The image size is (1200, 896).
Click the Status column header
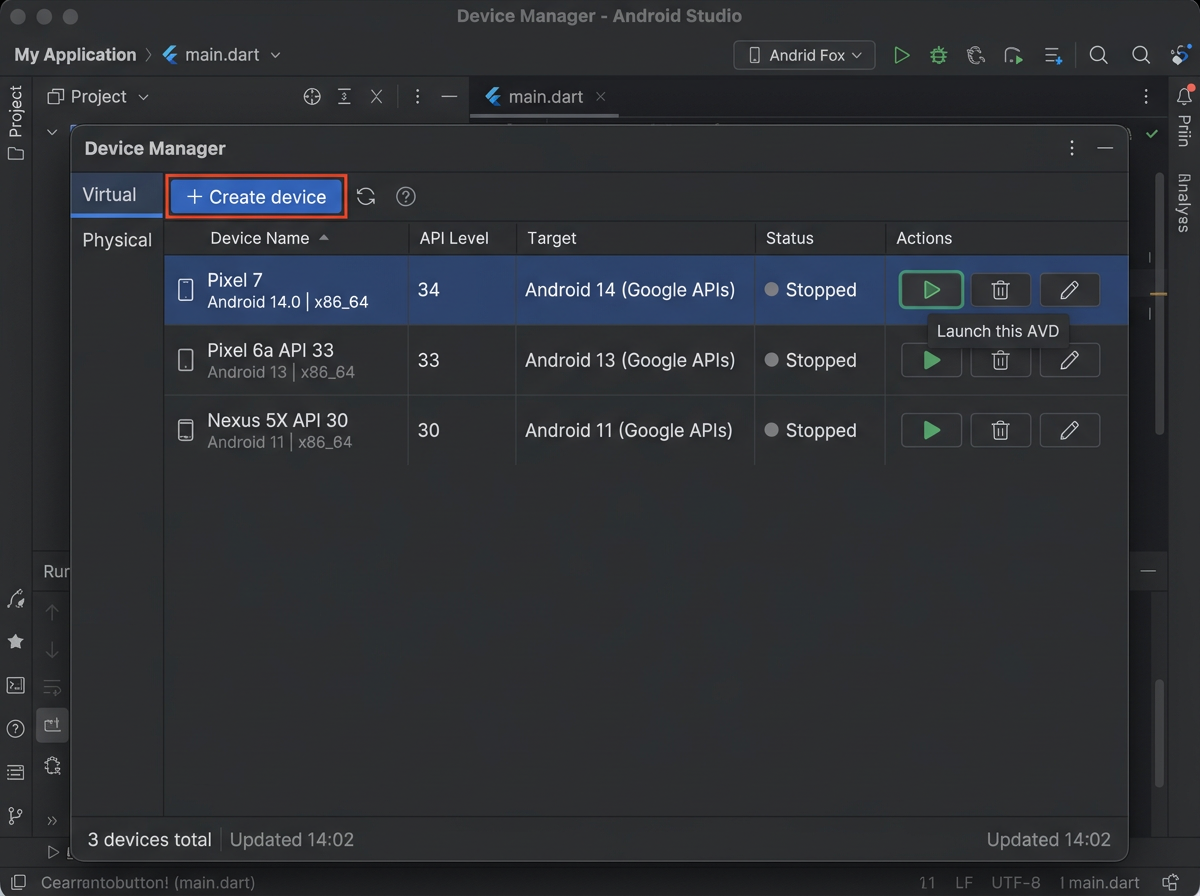[790, 238]
